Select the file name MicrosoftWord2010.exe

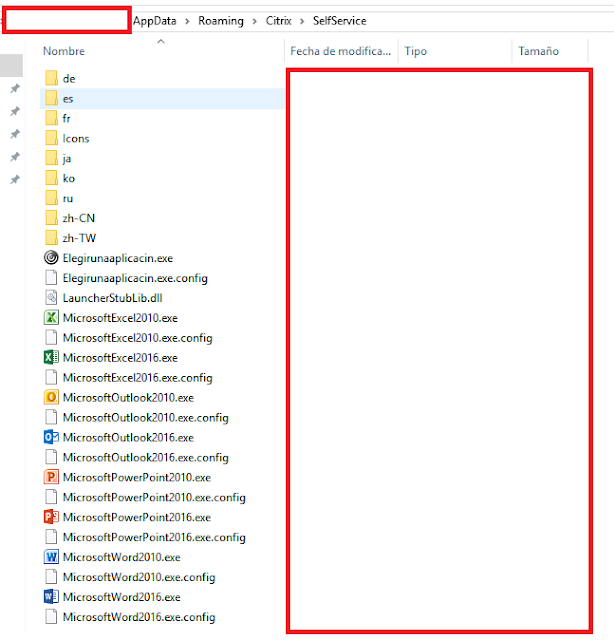pos(122,557)
